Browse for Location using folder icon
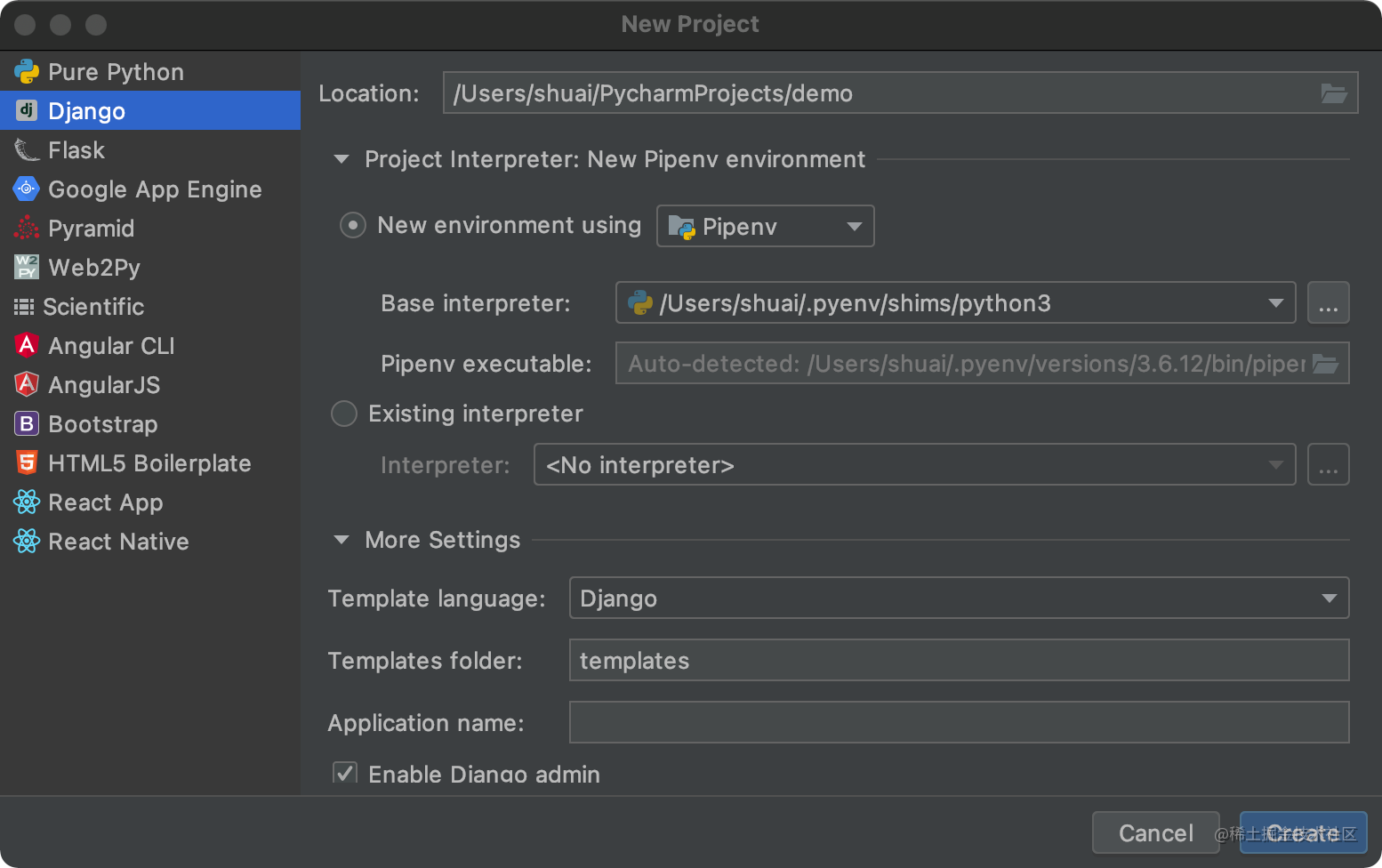 pos(1333,92)
